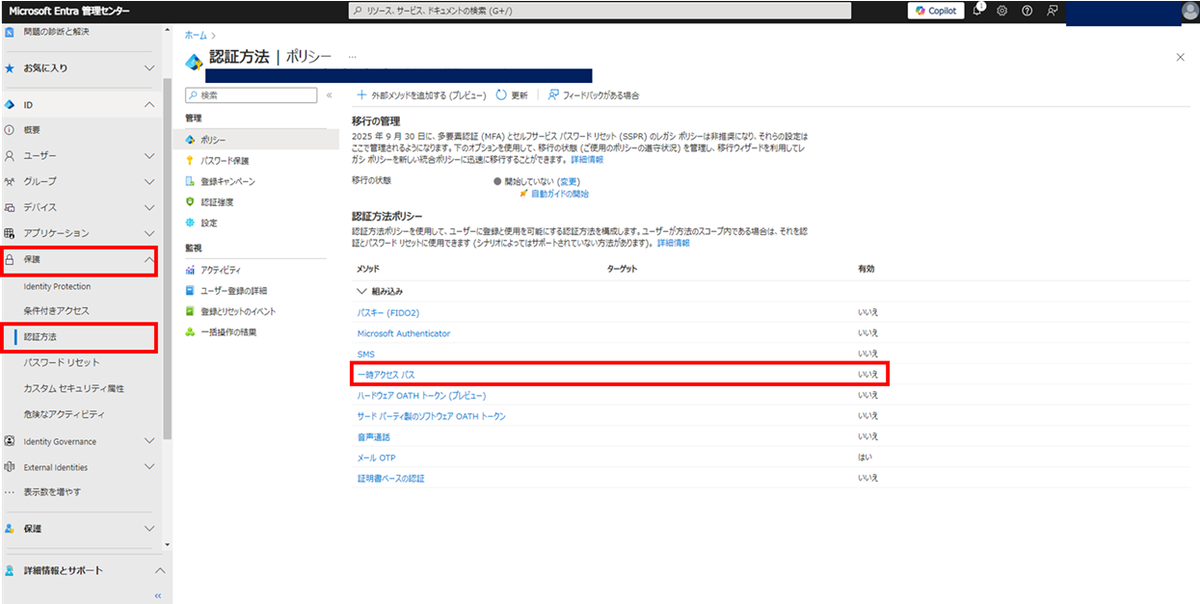Open Identity Protection in the sidebar

(57, 286)
